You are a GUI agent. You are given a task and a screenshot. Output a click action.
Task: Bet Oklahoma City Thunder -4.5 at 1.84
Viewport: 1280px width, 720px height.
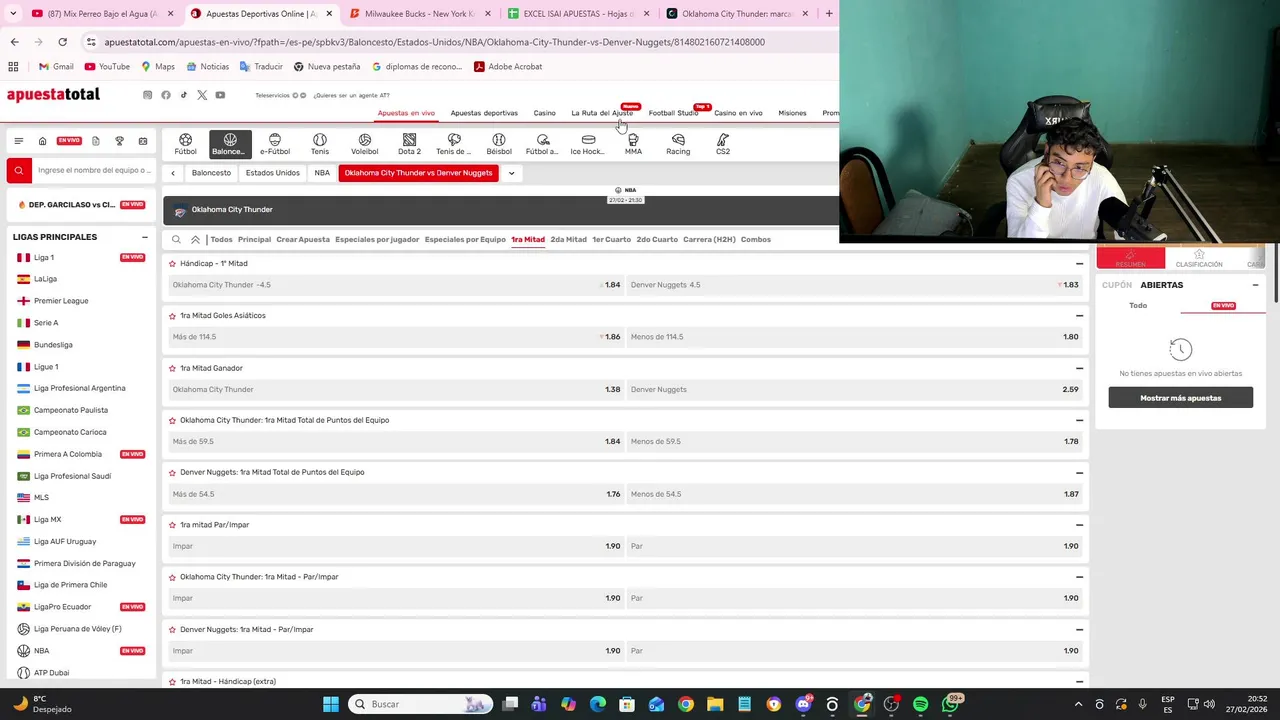(396, 285)
